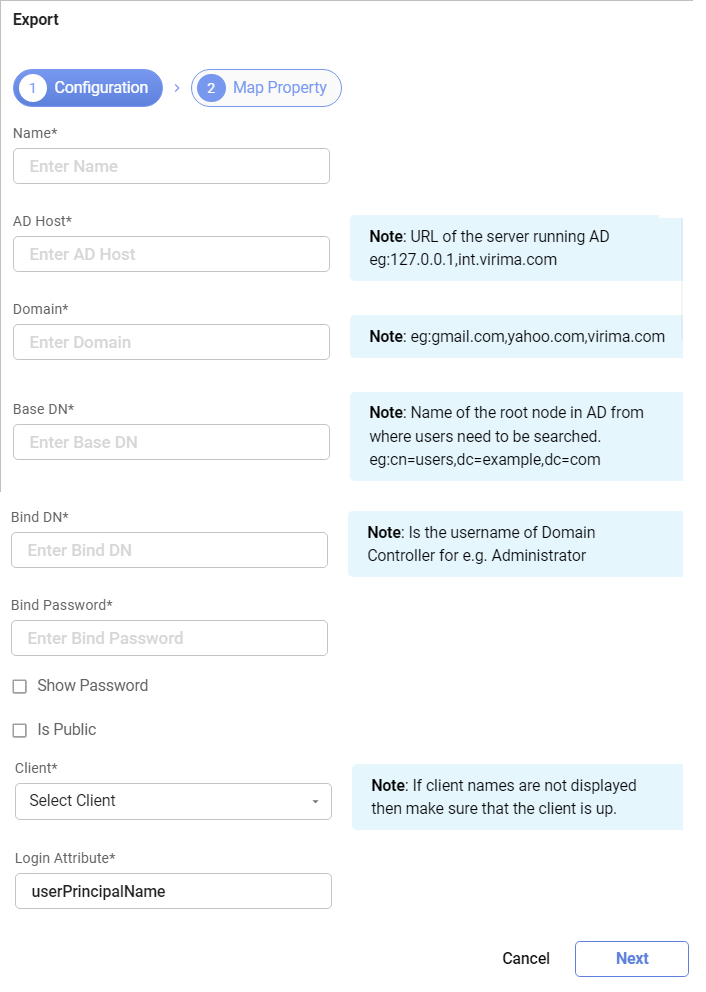The height and width of the screenshot is (992, 706).
Task: Select the Base DN text box
Action: click(171, 442)
